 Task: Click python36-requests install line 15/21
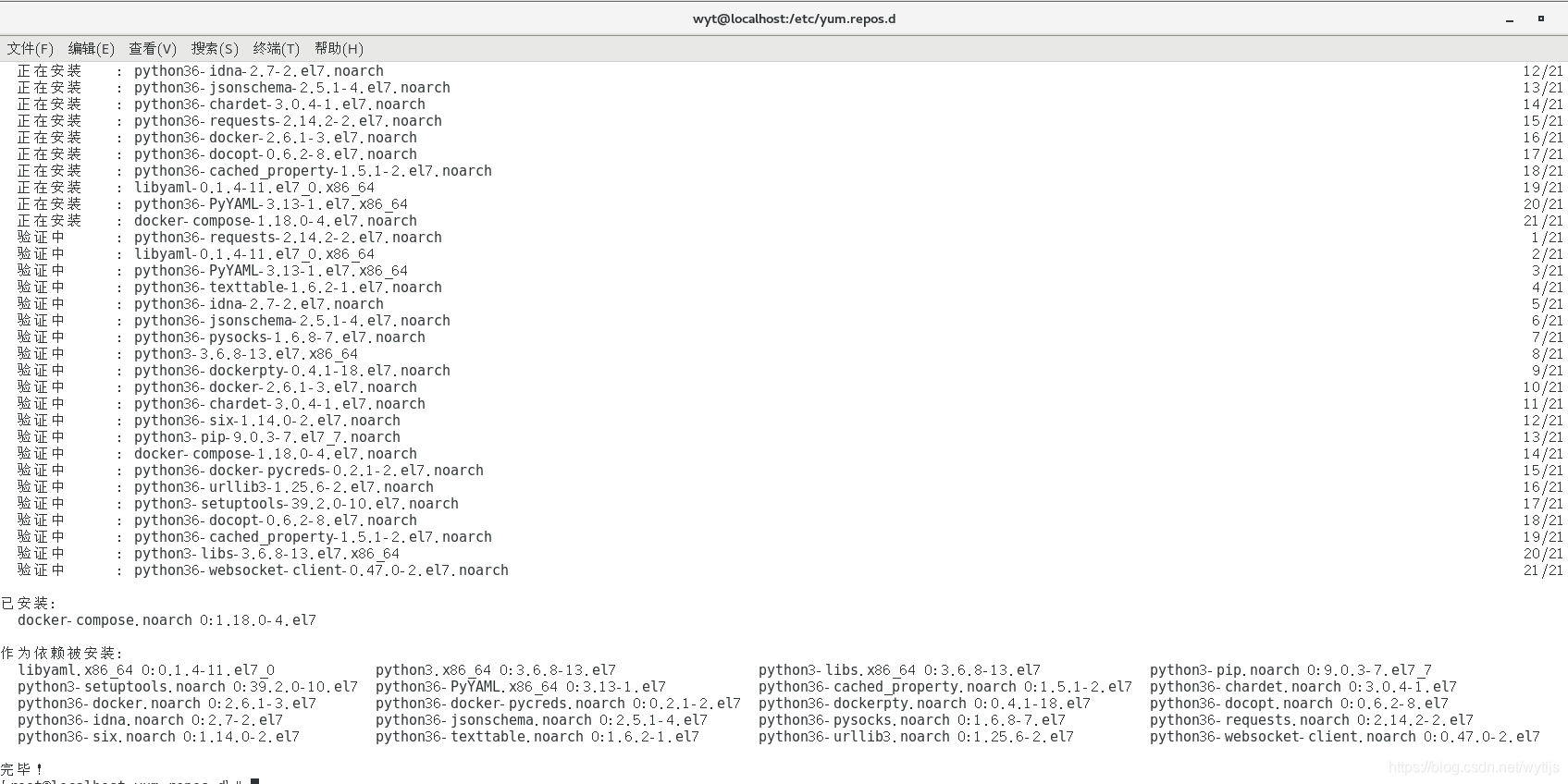click(790, 121)
